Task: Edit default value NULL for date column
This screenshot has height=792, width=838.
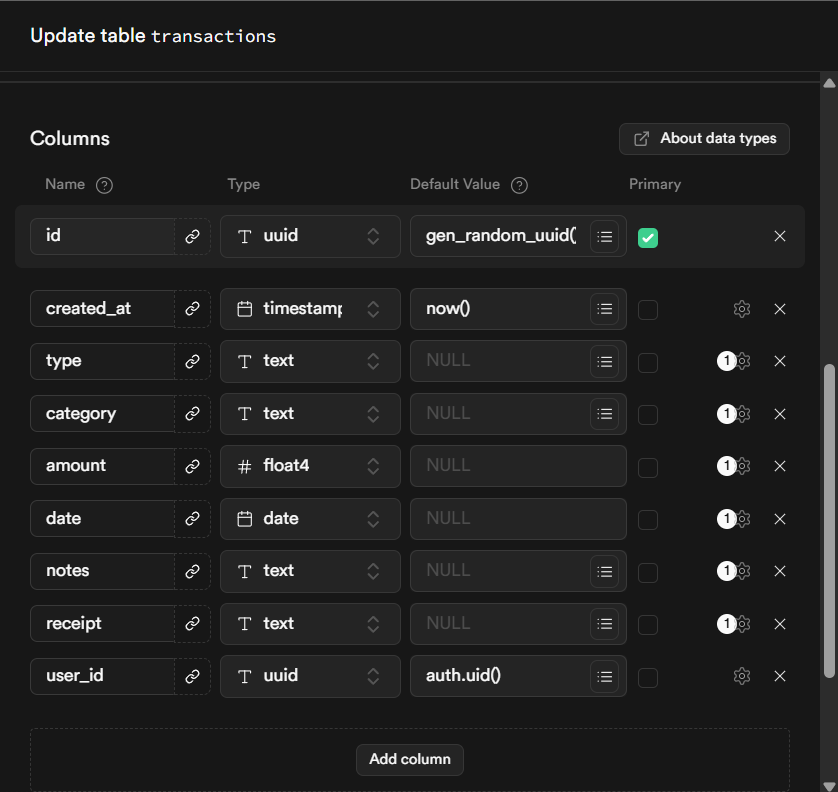Action: click(518, 518)
